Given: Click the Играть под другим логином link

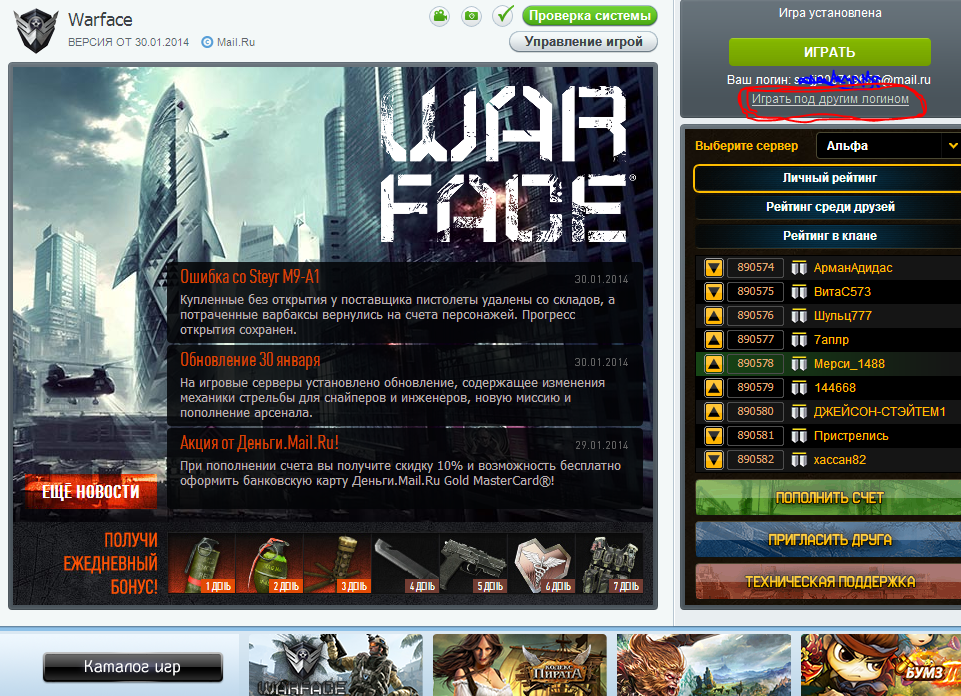Looking at the screenshot, I should 830,99.
